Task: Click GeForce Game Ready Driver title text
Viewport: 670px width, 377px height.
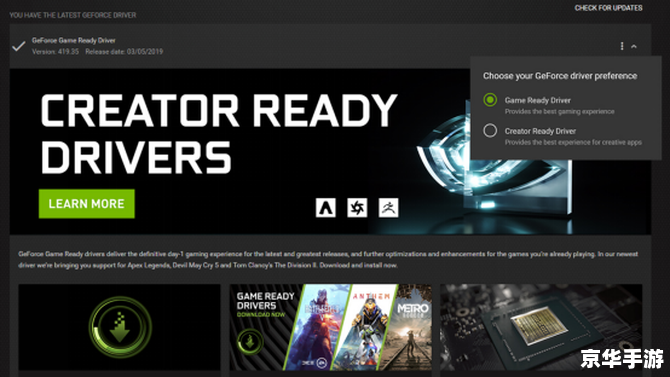Action: coord(73,40)
